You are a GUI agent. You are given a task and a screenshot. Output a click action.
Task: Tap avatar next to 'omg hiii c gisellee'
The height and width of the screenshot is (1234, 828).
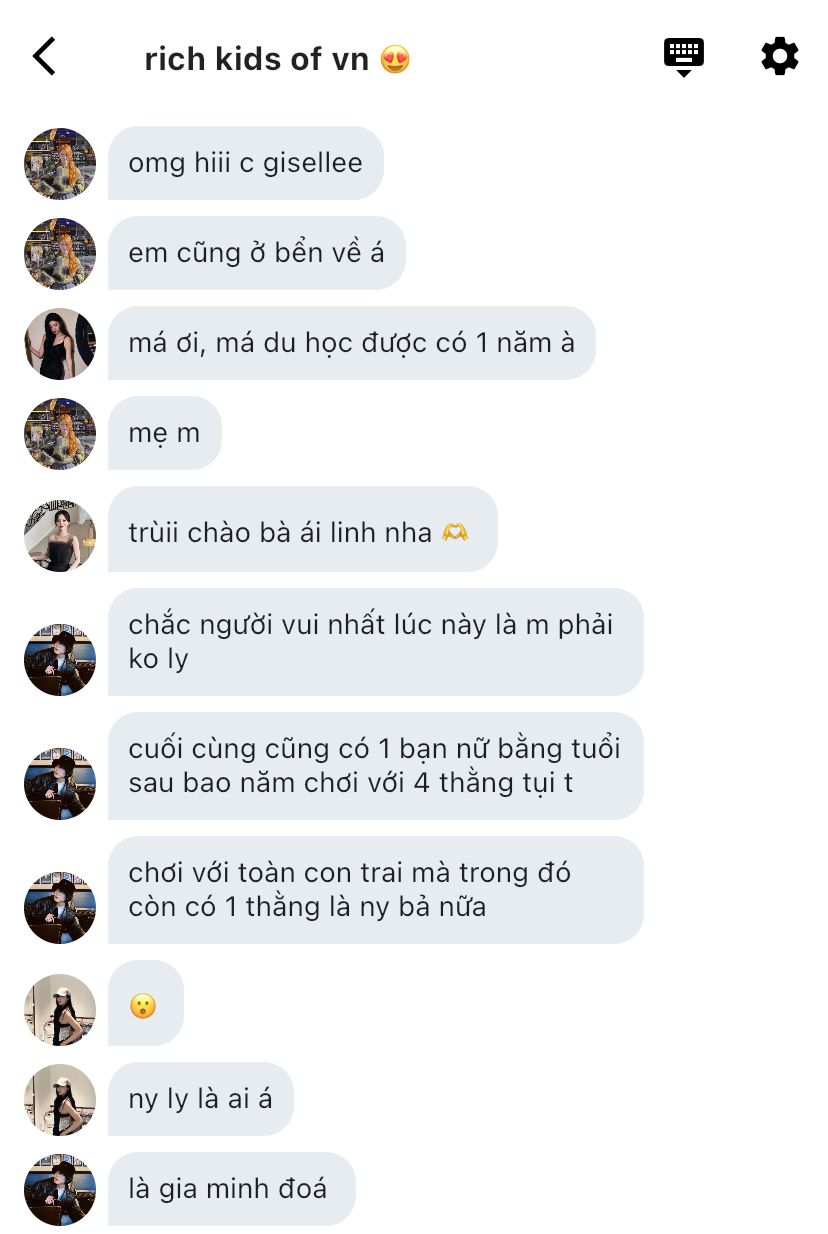[x=60, y=164]
